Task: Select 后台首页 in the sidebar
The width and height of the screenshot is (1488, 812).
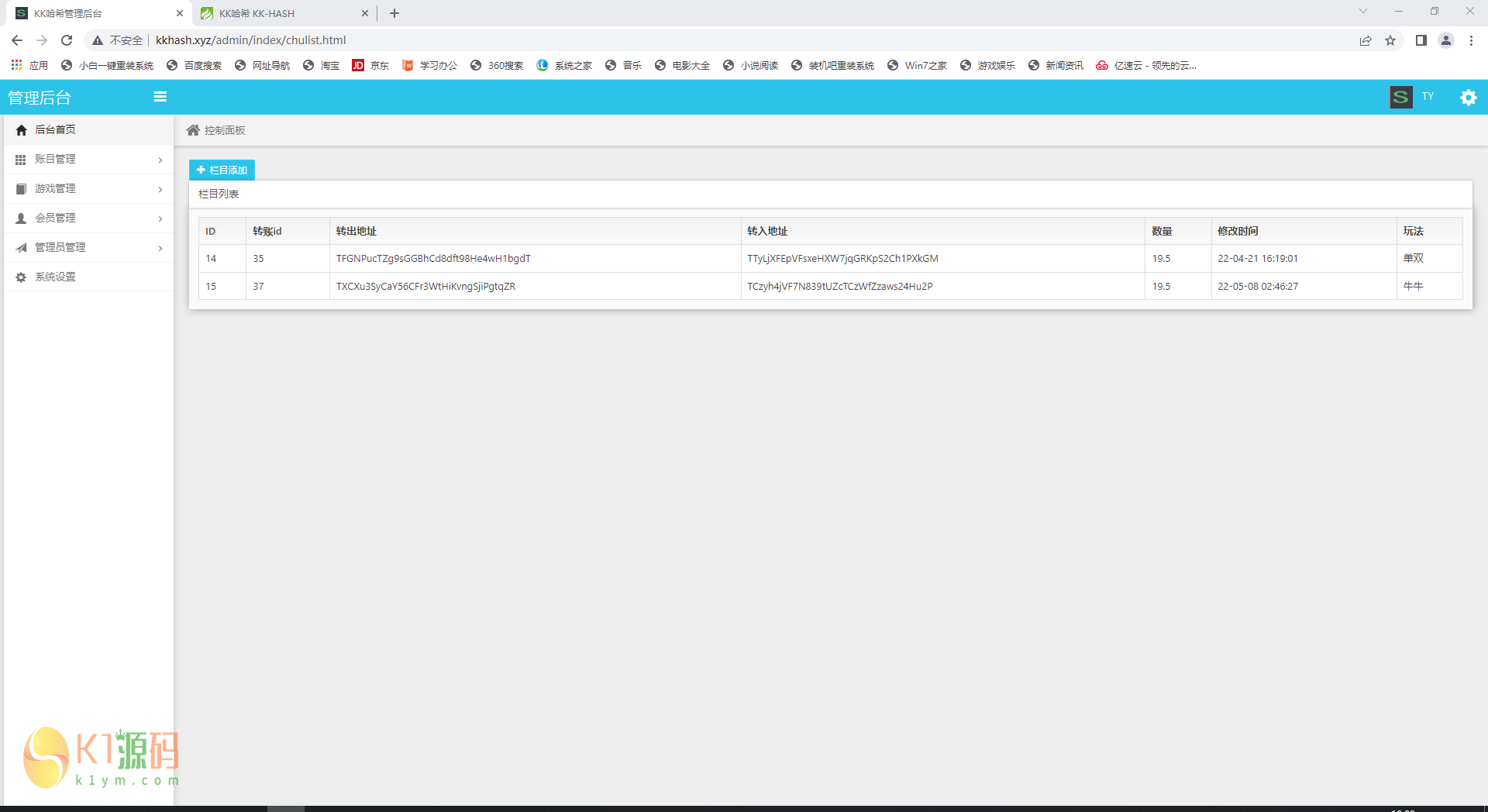Action: click(x=89, y=130)
